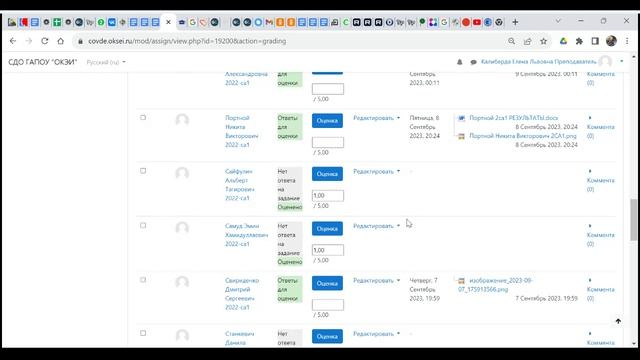Open the messages chat icon
The image size is (640, 360).
(473, 62)
